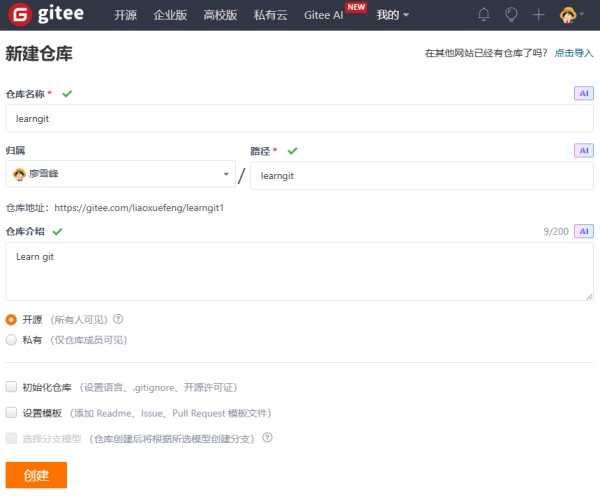The image size is (600, 496).
Task: Open the notifications bell icon
Action: (x=484, y=15)
